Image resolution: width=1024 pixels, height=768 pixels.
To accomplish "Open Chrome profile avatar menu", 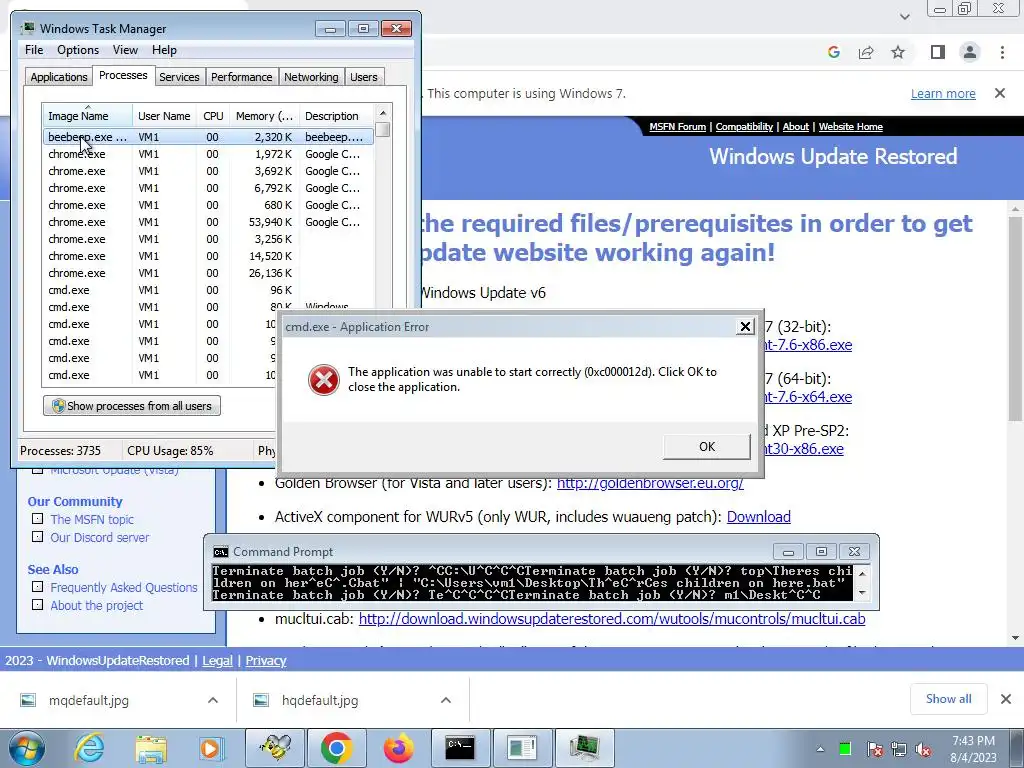I will click(970, 52).
